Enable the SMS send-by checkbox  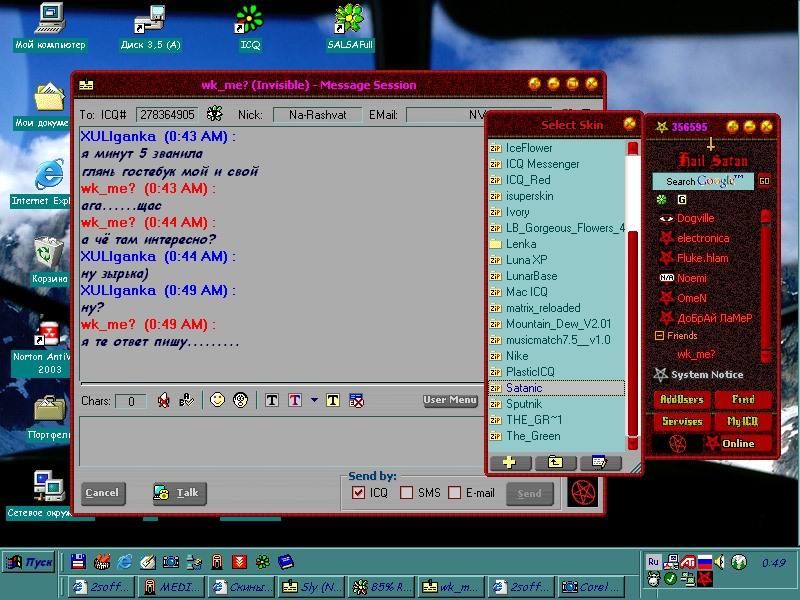click(406, 493)
